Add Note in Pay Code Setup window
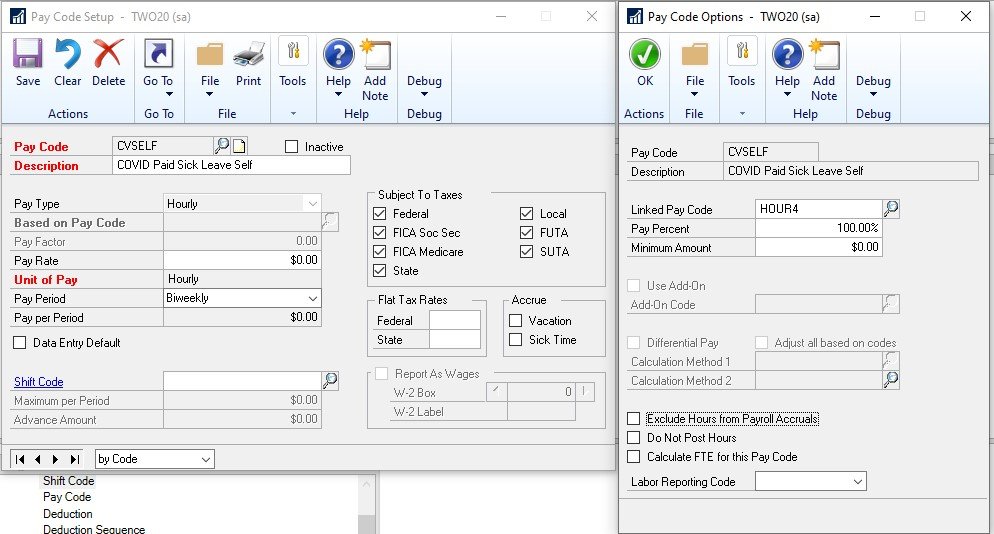 [x=375, y=70]
